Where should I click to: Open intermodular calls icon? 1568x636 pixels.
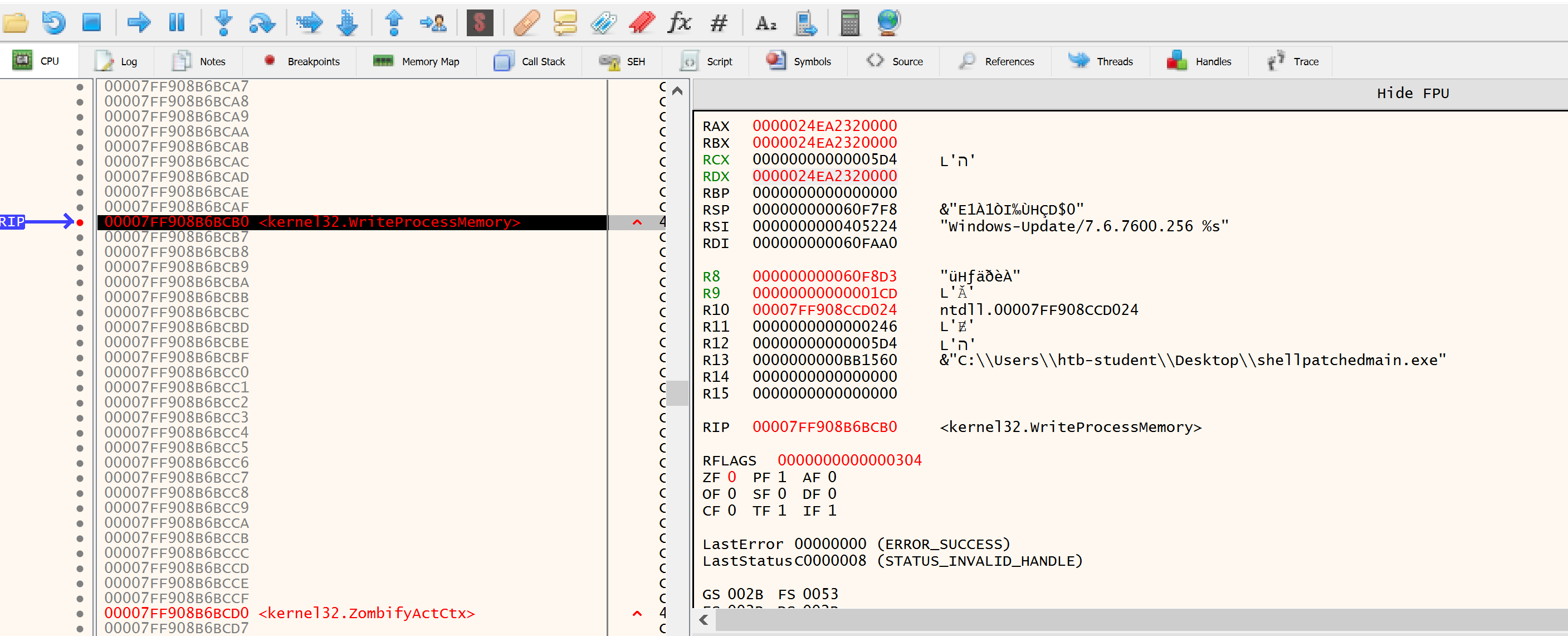(805, 23)
